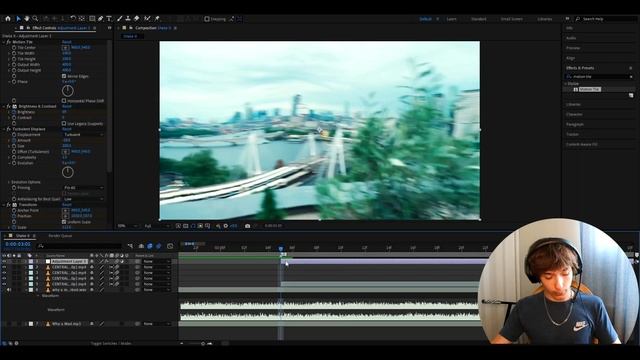640x360 pixels.
Task: Click the Home icon in the toolbar
Action: 8,18
